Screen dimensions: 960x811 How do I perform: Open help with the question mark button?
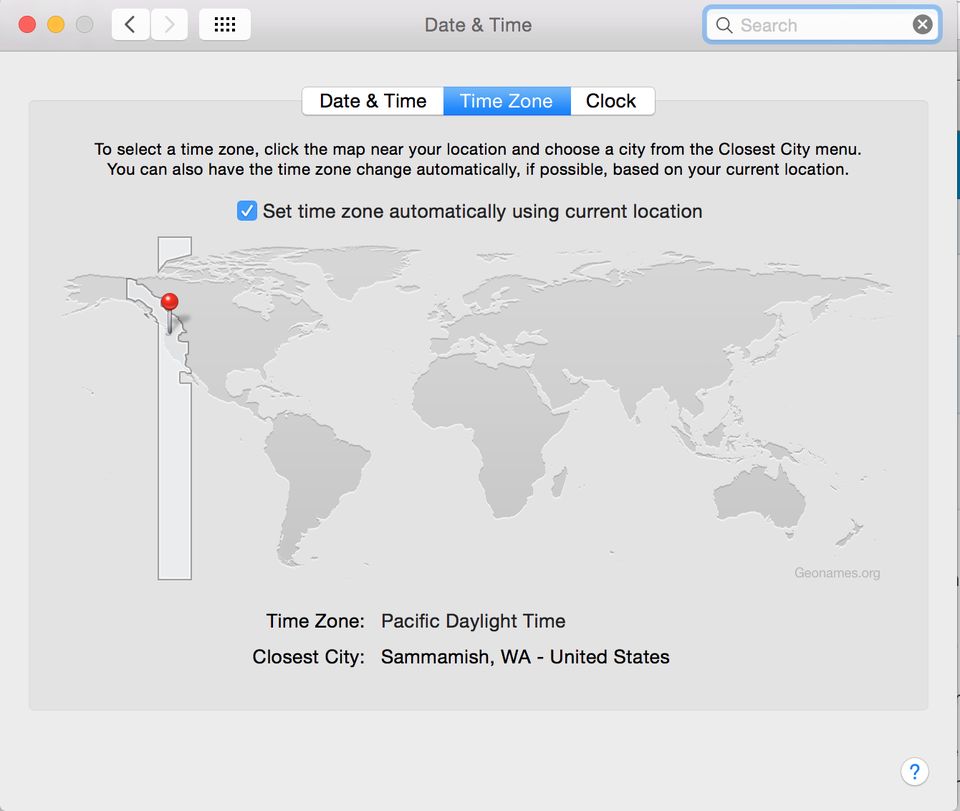(915, 772)
